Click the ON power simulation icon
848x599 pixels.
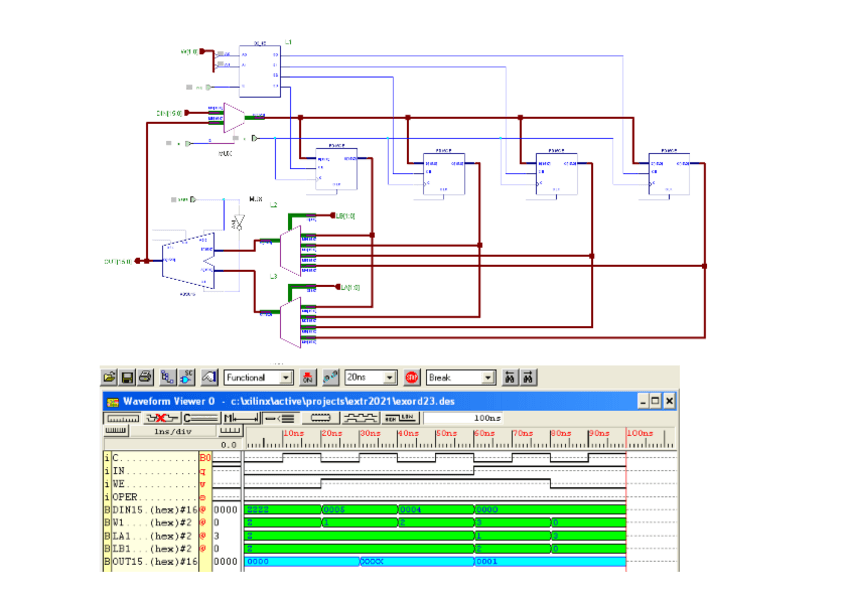click(308, 378)
